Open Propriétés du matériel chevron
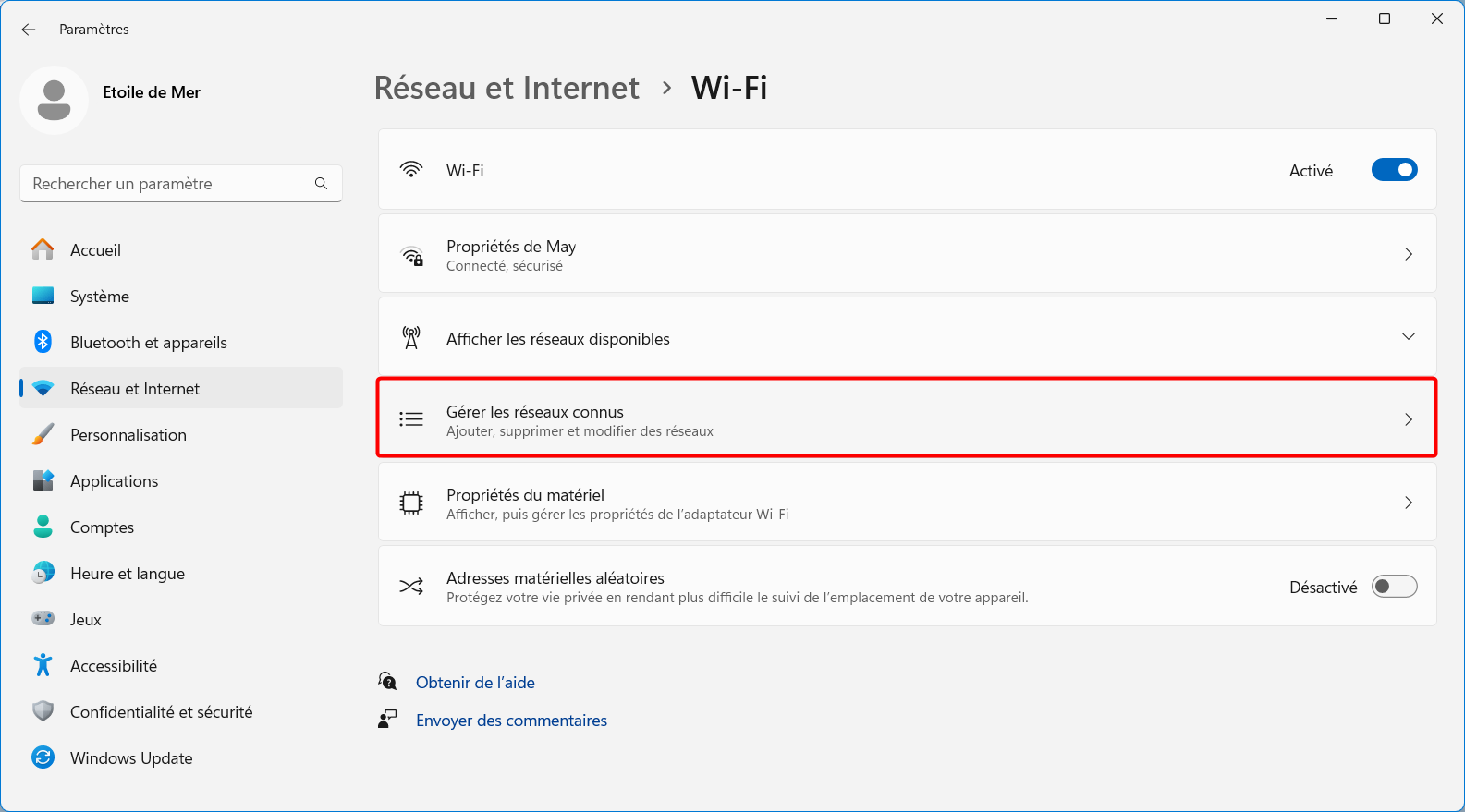Image resolution: width=1465 pixels, height=812 pixels. [x=1409, y=503]
